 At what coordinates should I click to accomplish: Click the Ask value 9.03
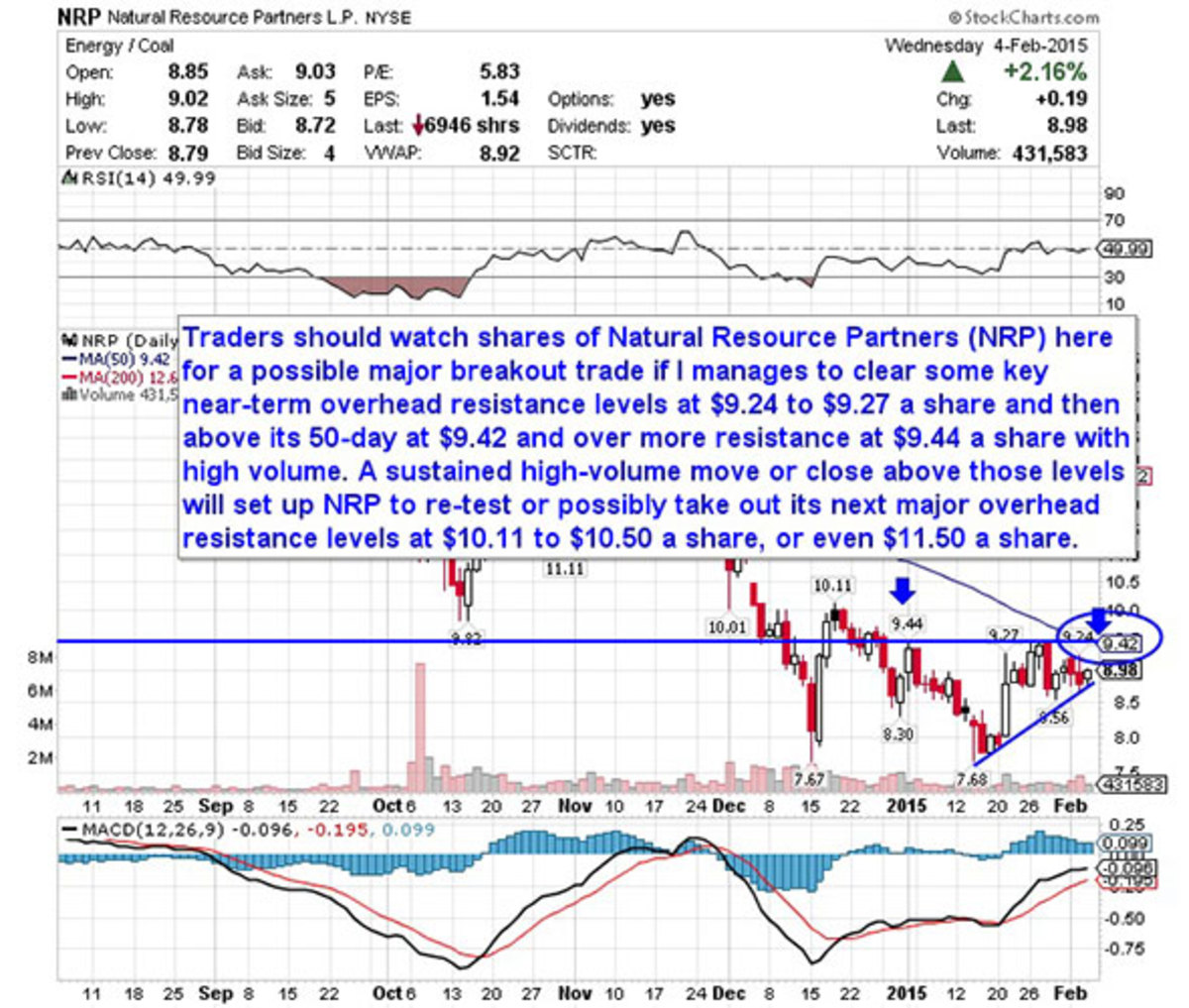click(x=315, y=71)
